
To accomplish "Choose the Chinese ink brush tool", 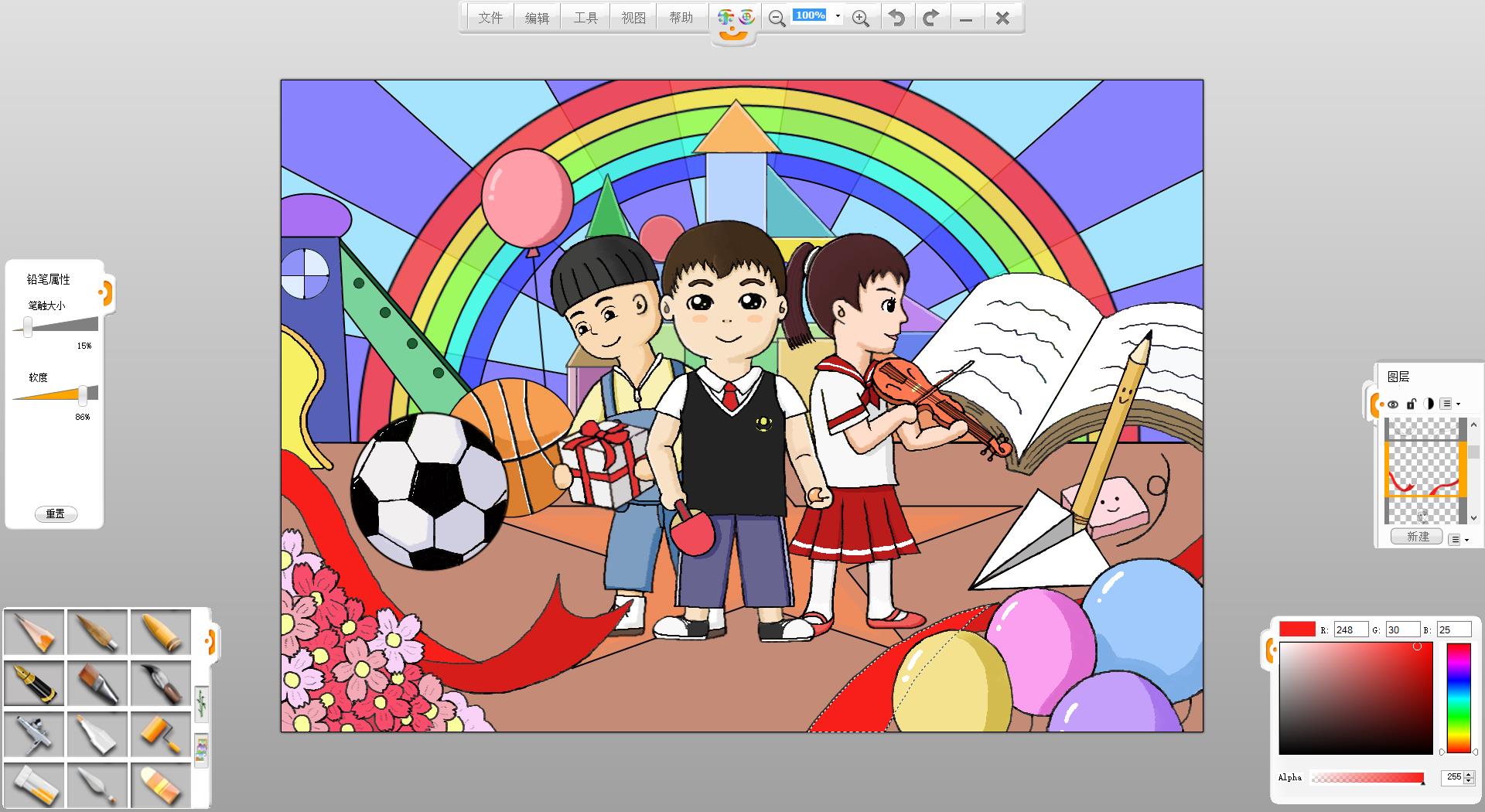I will coord(161,683).
